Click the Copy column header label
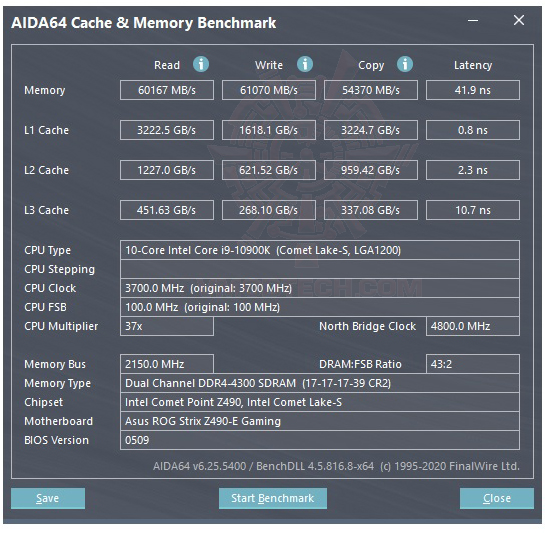 coord(371,66)
